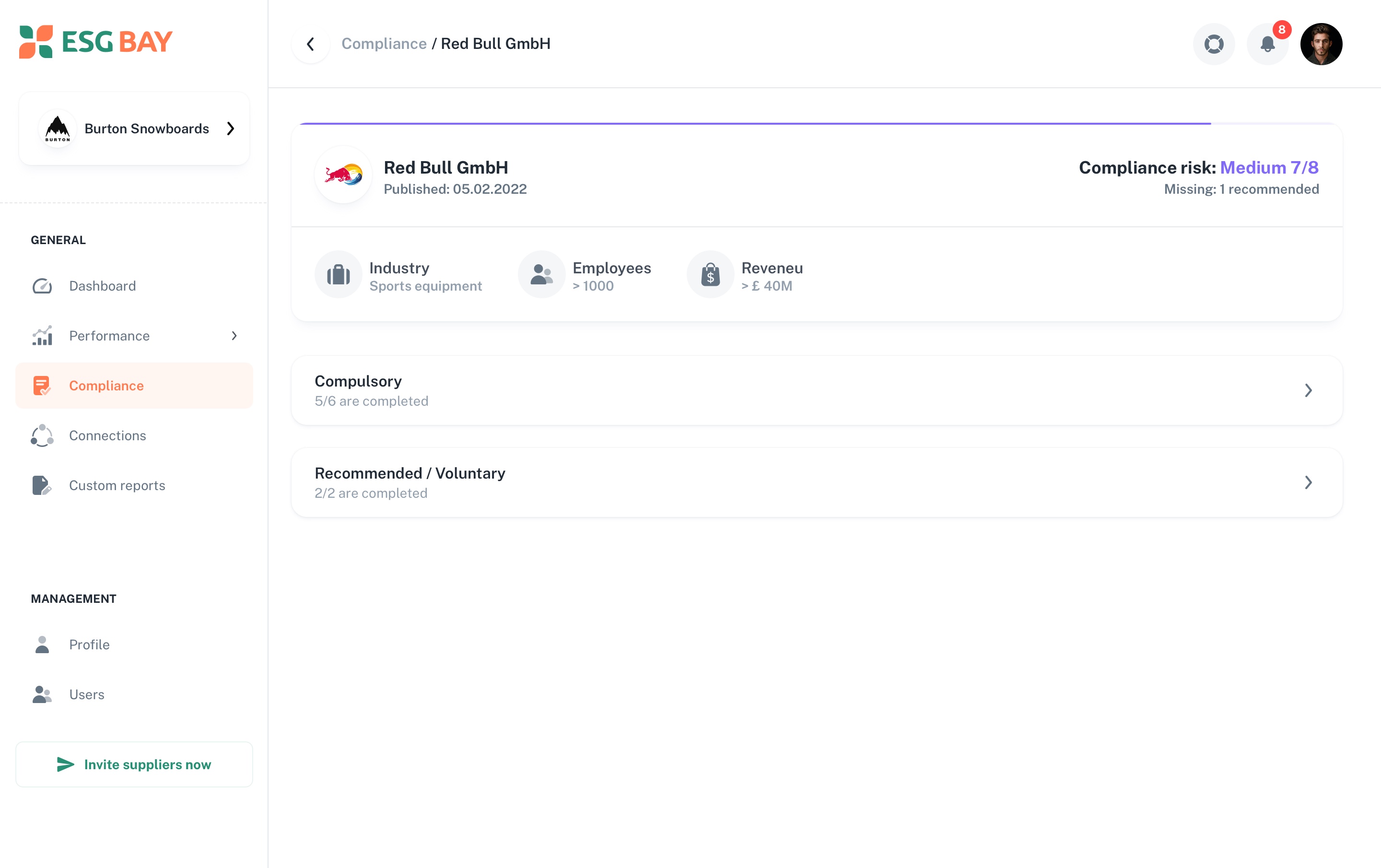Click the Performance chart icon
Viewport: 1381px width, 868px height.
[x=42, y=336]
